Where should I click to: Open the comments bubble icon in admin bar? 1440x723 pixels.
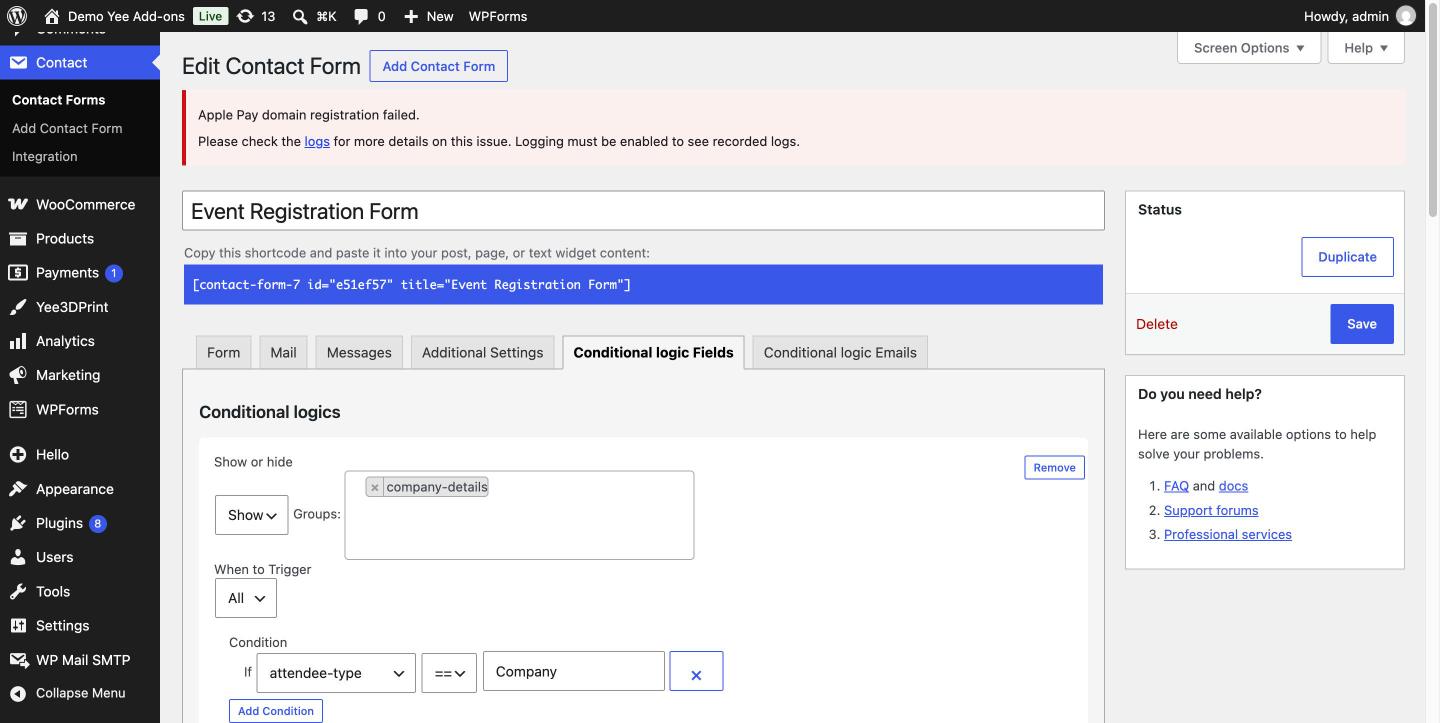[361, 17]
